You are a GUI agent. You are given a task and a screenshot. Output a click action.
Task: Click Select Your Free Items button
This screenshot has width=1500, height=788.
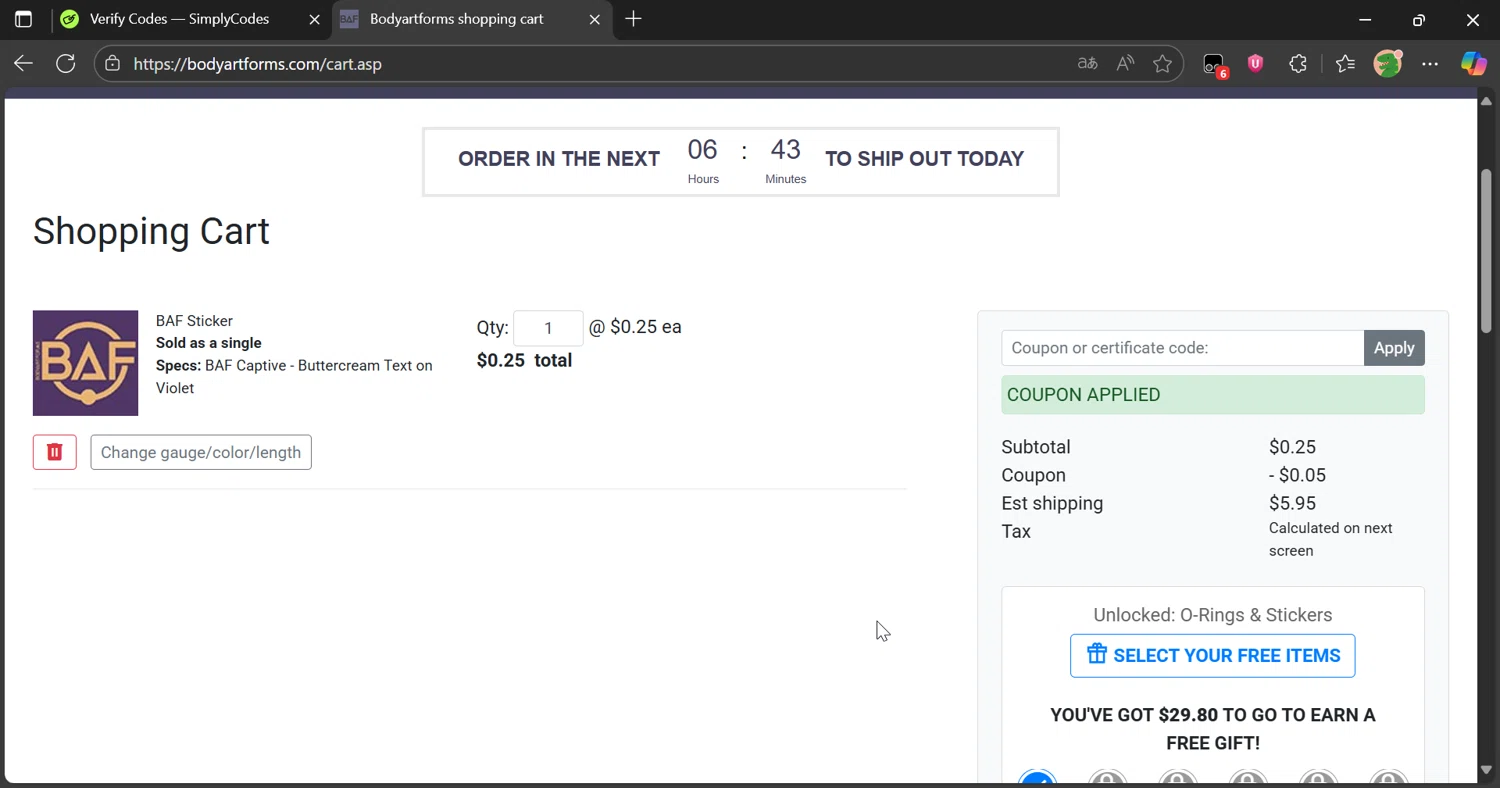pos(1213,656)
